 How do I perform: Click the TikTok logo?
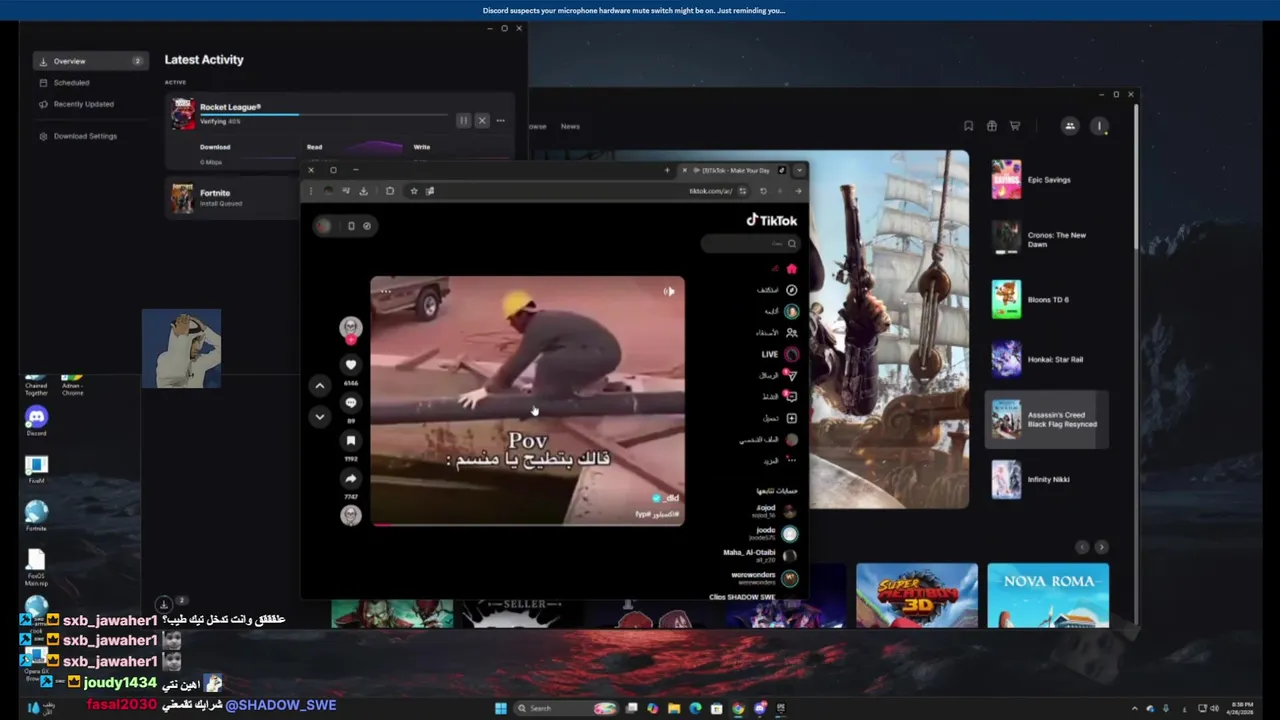[x=772, y=220]
